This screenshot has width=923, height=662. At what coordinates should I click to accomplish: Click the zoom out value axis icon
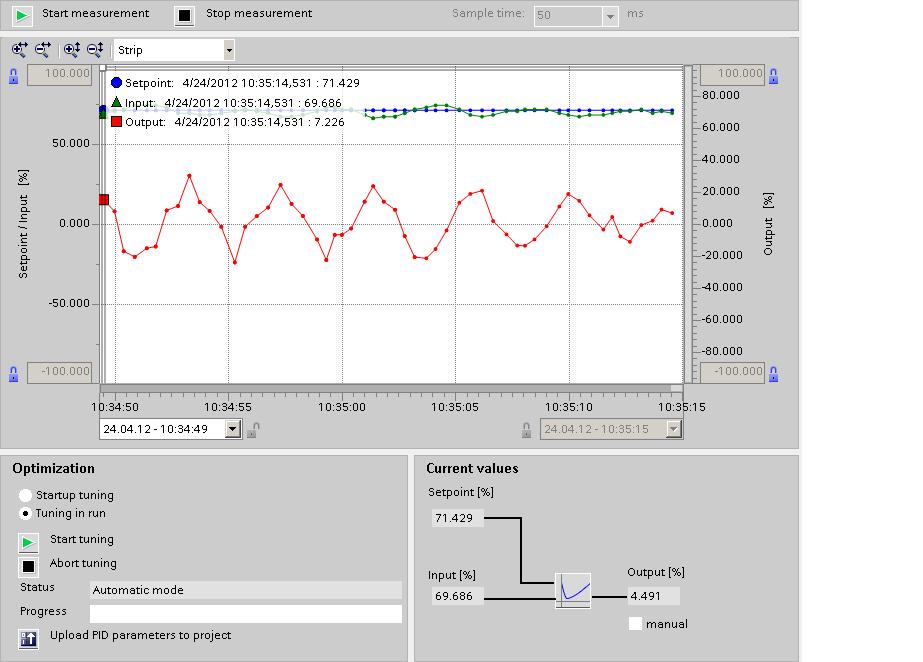[x=95, y=50]
